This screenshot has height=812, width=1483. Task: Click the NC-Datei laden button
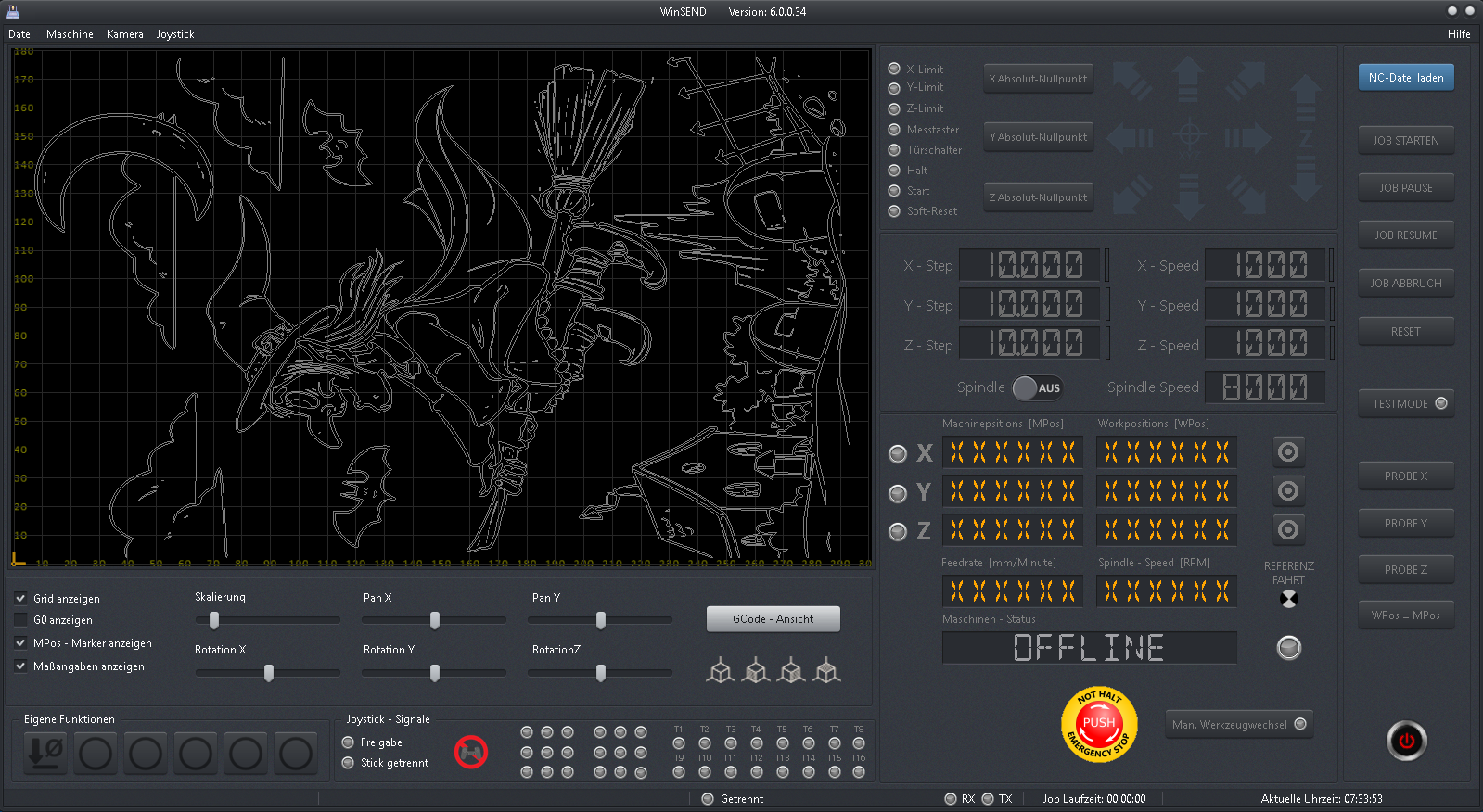point(1405,78)
